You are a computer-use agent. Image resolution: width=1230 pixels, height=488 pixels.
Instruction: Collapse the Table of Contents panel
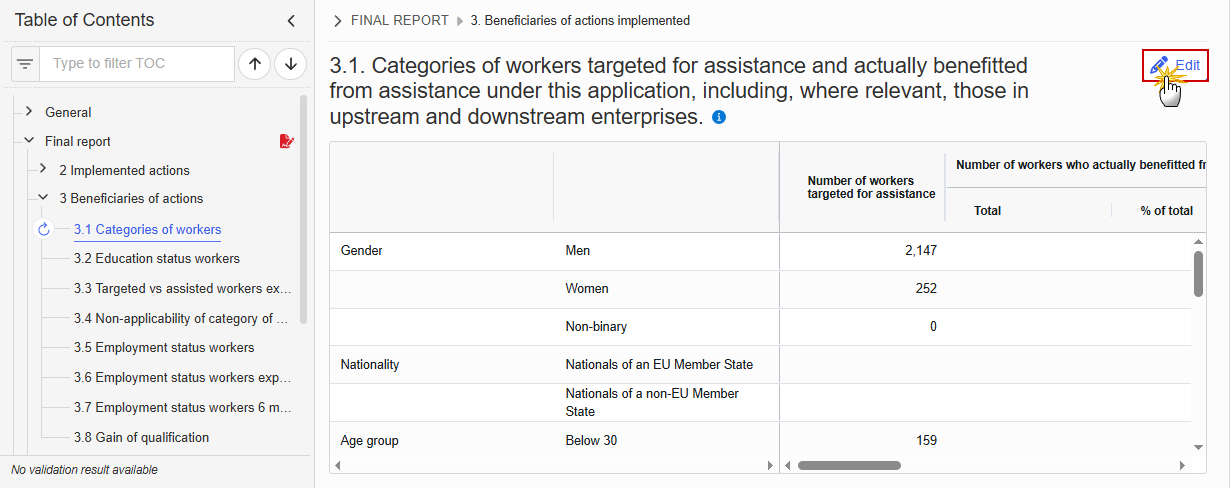[x=291, y=20]
